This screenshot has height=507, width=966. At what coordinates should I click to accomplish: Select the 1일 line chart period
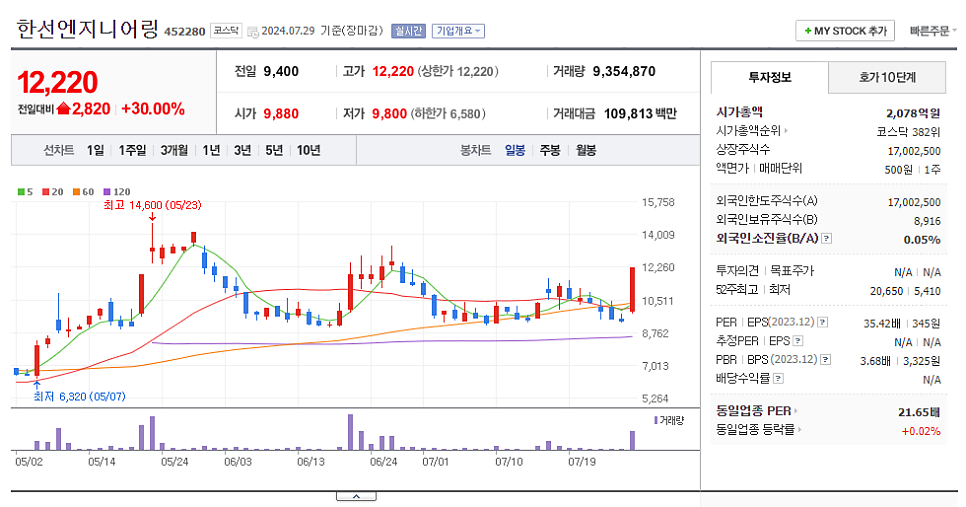(95, 150)
